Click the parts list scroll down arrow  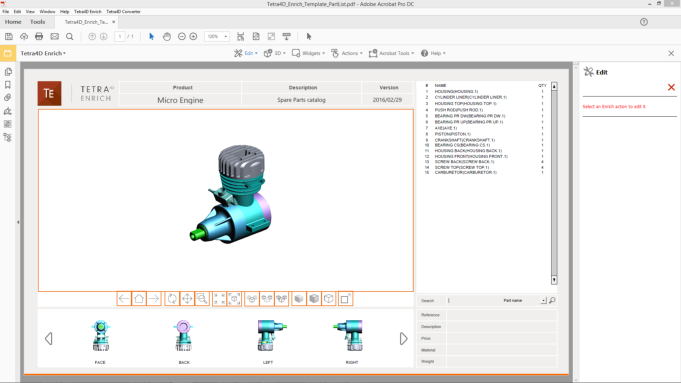pyautogui.click(x=554, y=280)
